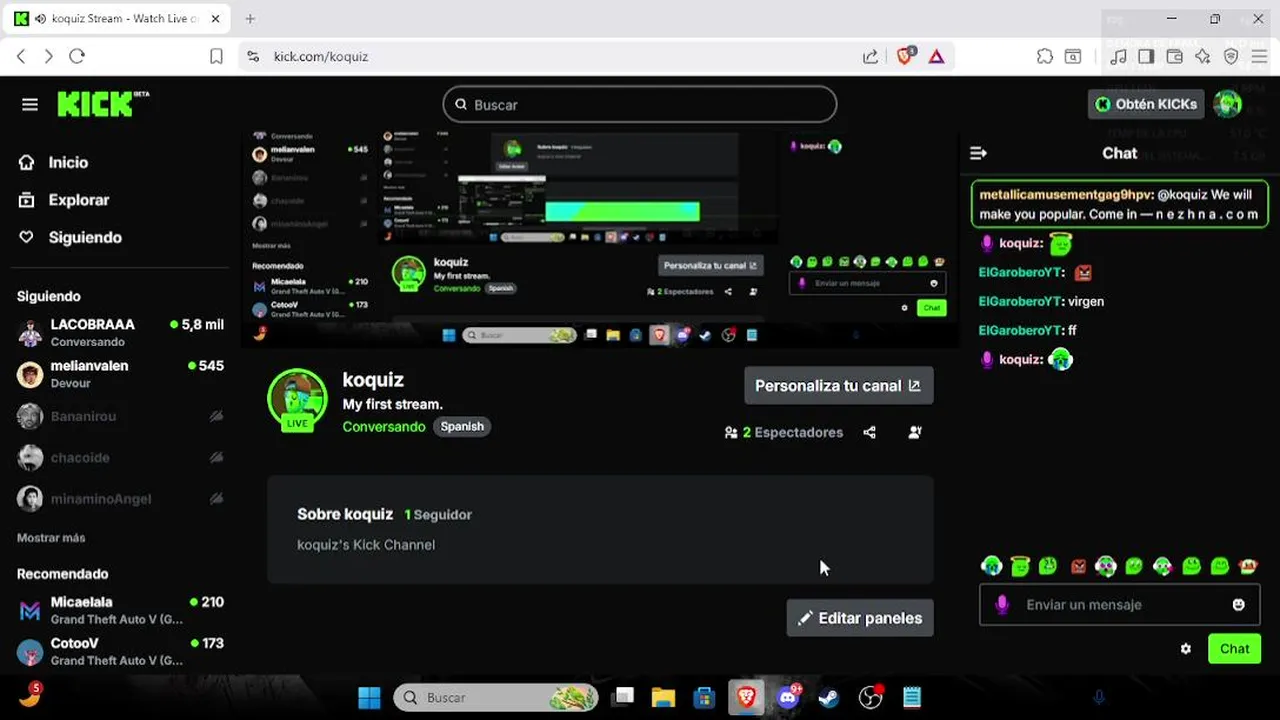1280x720 pixels.
Task: Click the Spanish language tag
Action: pos(462,427)
